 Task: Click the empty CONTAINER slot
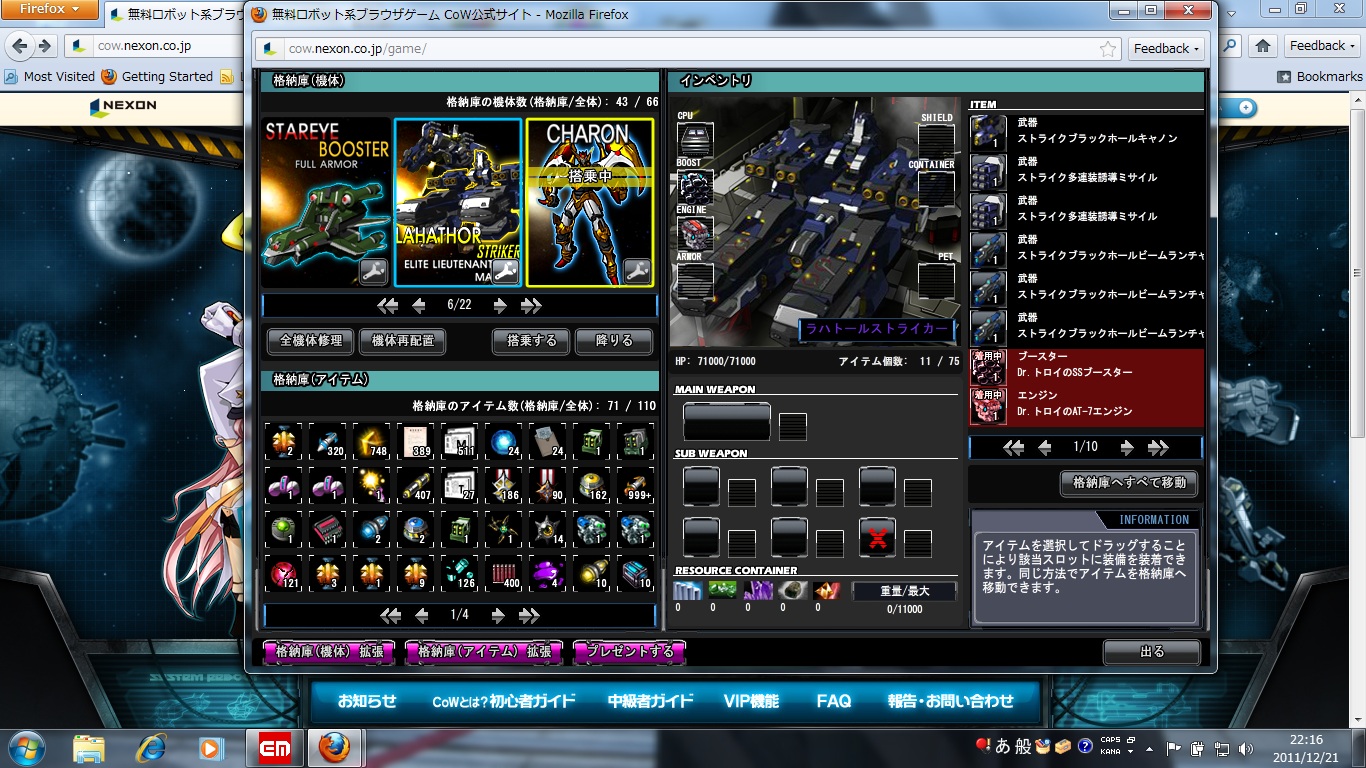[x=936, y=188]
